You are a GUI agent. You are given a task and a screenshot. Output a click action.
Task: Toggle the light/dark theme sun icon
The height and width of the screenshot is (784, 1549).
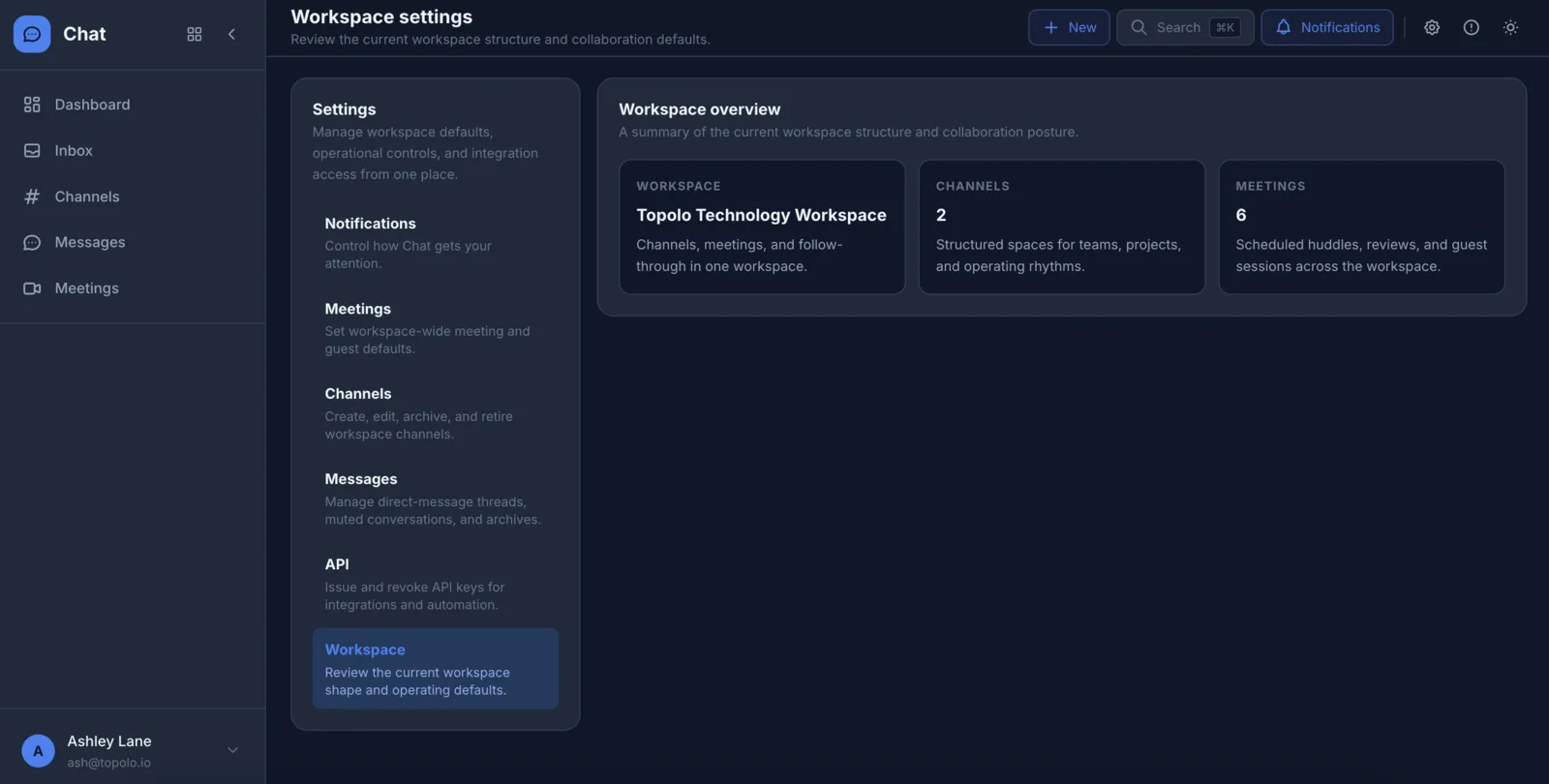click(1510, 28)
